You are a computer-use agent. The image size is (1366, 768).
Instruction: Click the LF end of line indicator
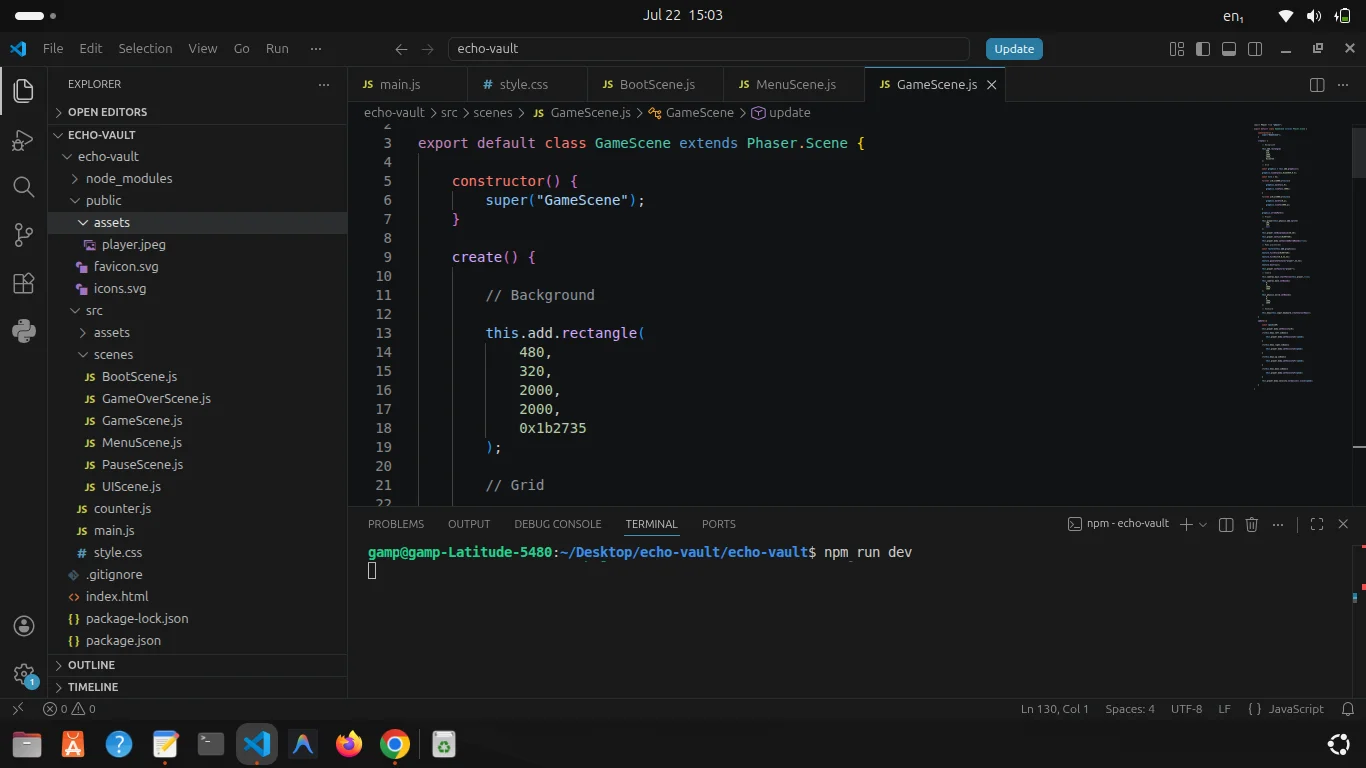pyautogui.click(x=1224, y=709)
